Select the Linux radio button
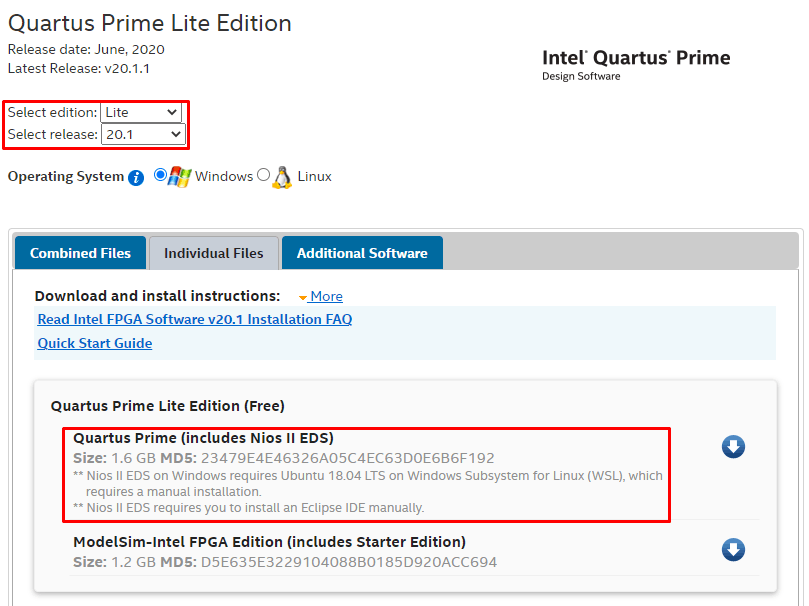Viewport: 809px width, 606px height. 264,175
